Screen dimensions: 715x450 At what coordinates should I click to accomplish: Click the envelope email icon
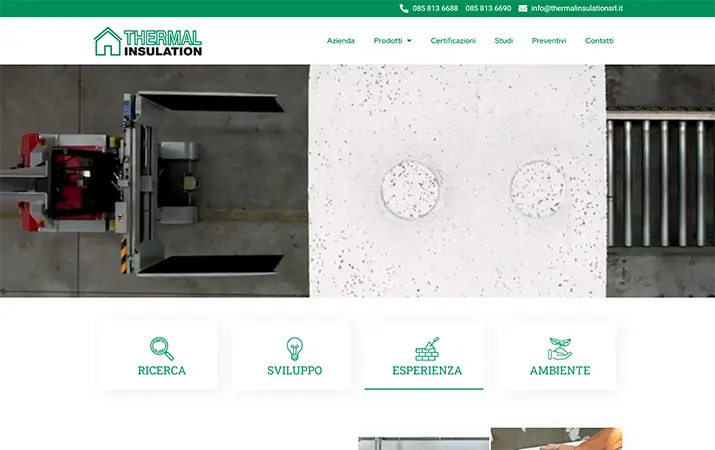click(x=523, y=8)
